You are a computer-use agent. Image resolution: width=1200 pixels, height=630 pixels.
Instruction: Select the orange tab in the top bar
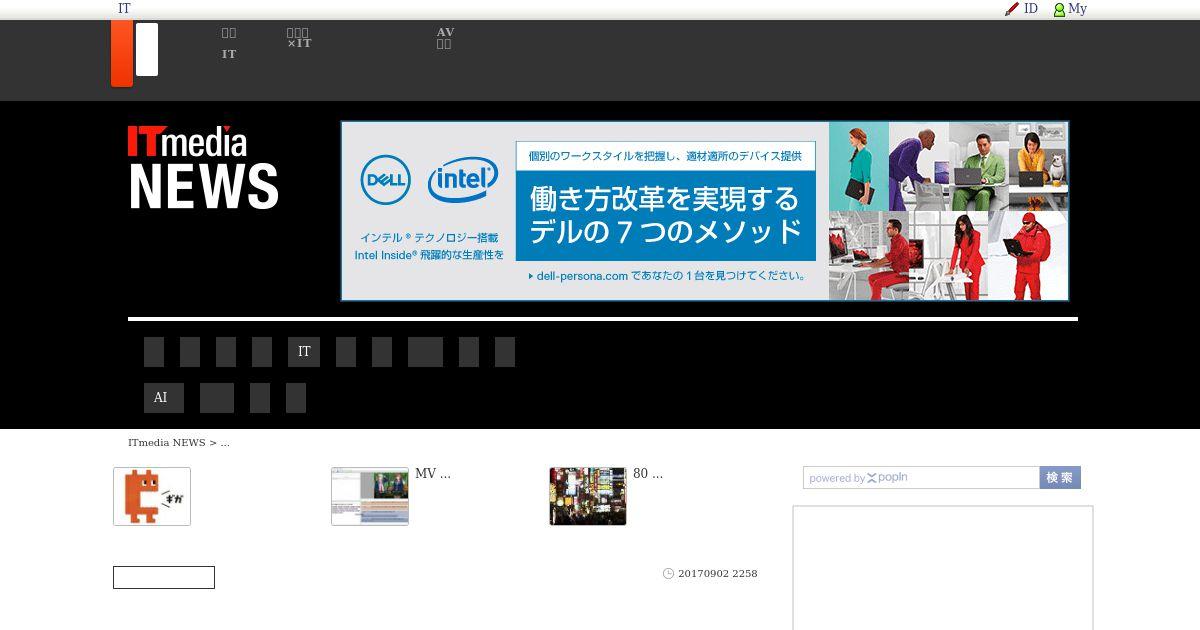pos(122,54)
